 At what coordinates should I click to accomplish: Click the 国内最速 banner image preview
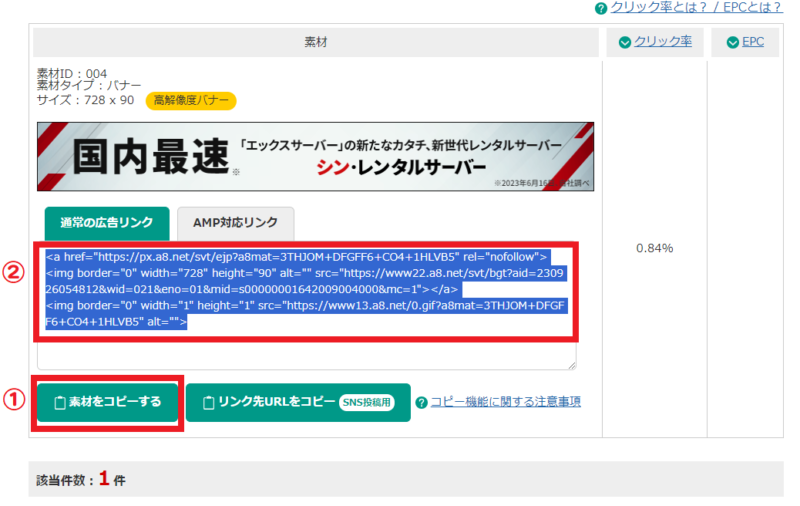pos(315,156)
